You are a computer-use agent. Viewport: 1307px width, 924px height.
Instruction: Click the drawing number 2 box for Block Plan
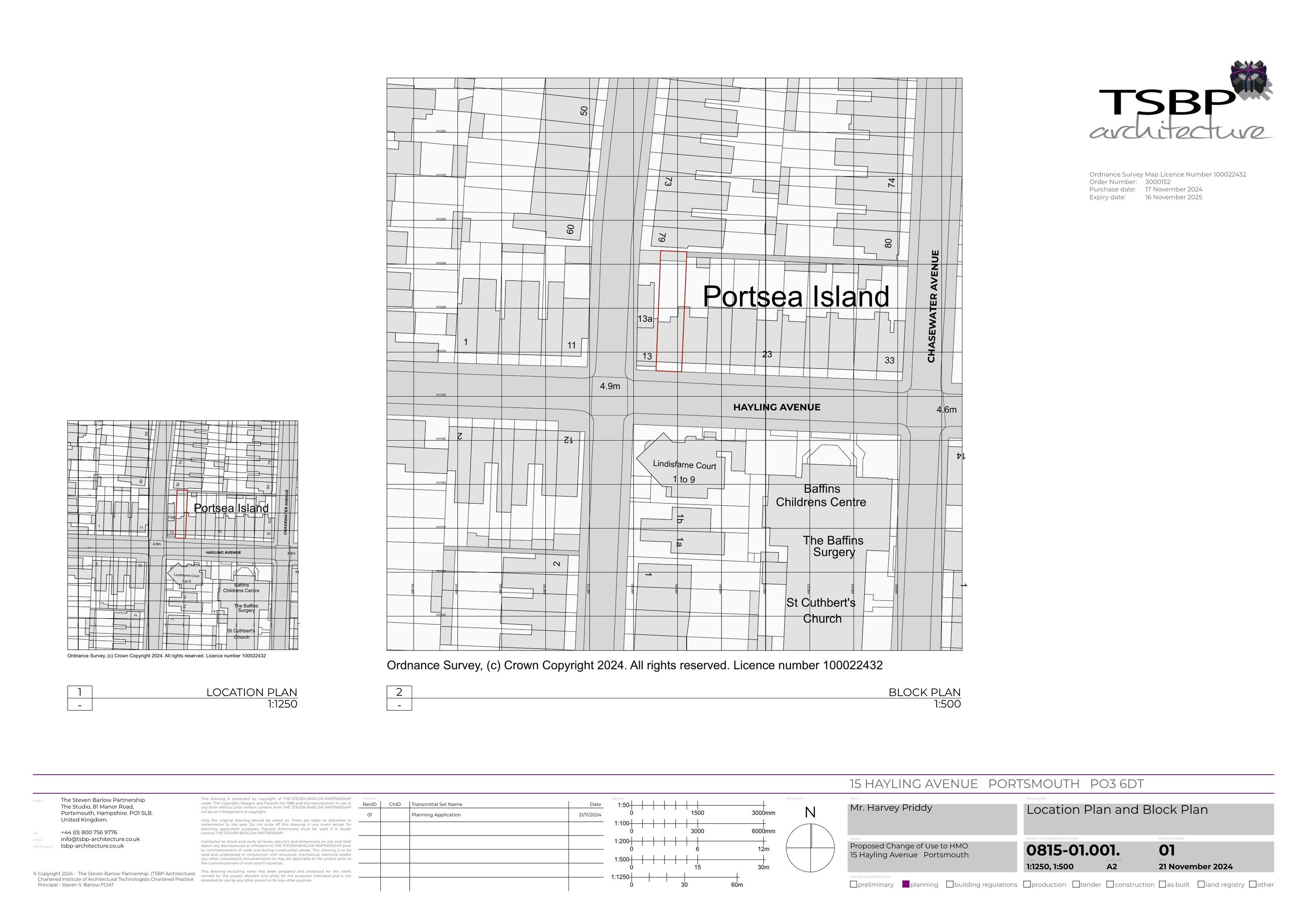pos(399,692)
